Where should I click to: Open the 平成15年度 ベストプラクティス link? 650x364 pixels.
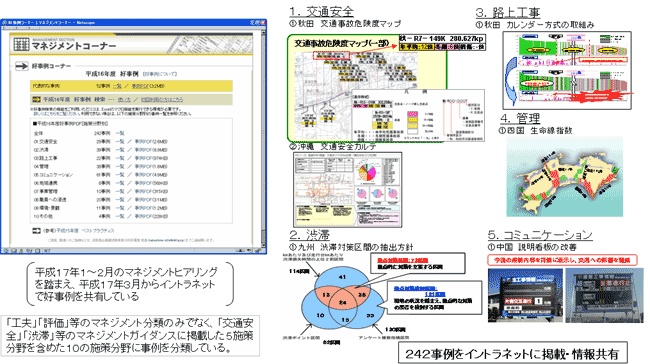click(x=85, y=231)
